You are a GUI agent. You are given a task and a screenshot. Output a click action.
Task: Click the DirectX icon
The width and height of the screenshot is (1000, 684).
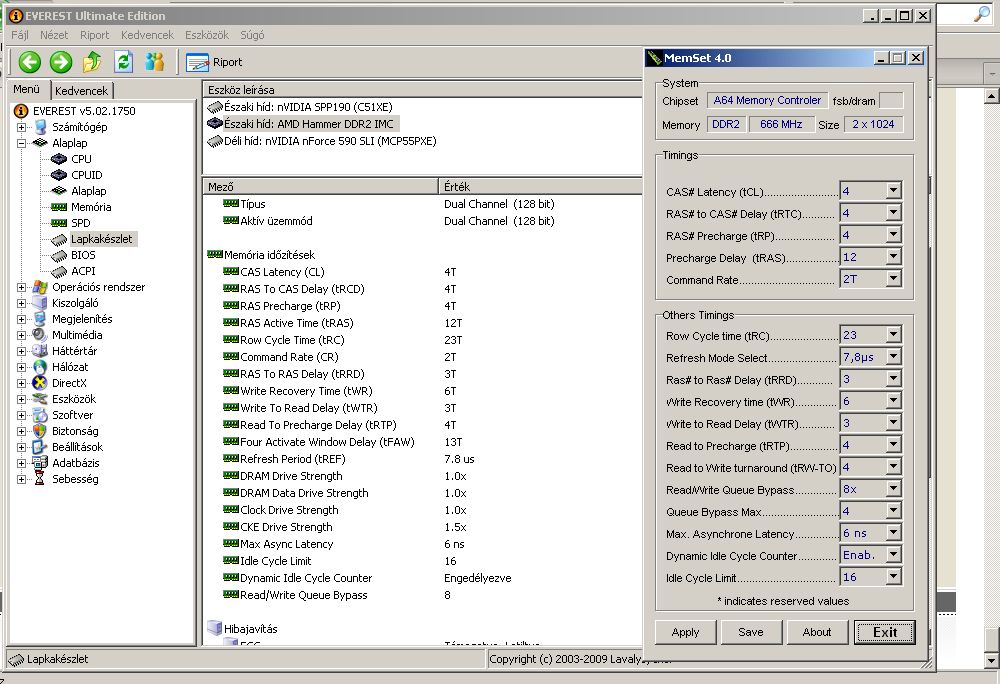pyautogui.click(x=40, y=382)
